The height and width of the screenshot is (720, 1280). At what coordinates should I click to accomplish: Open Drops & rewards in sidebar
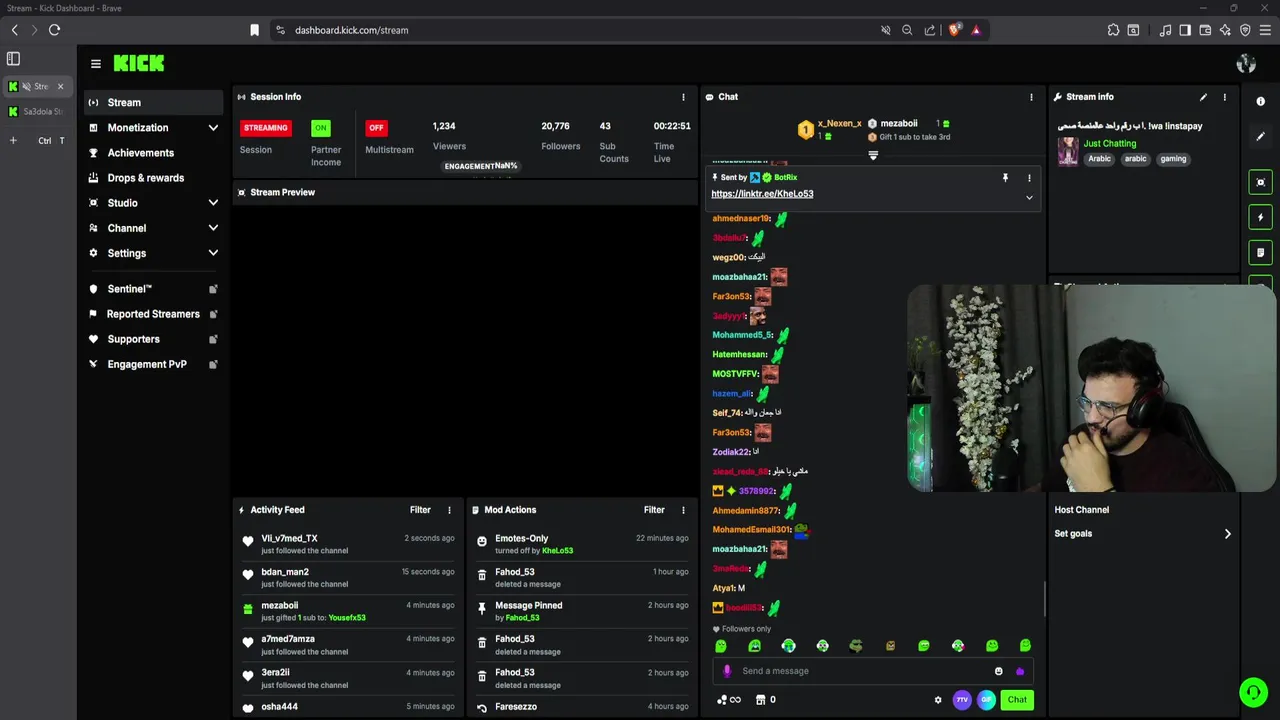[153, 178]
